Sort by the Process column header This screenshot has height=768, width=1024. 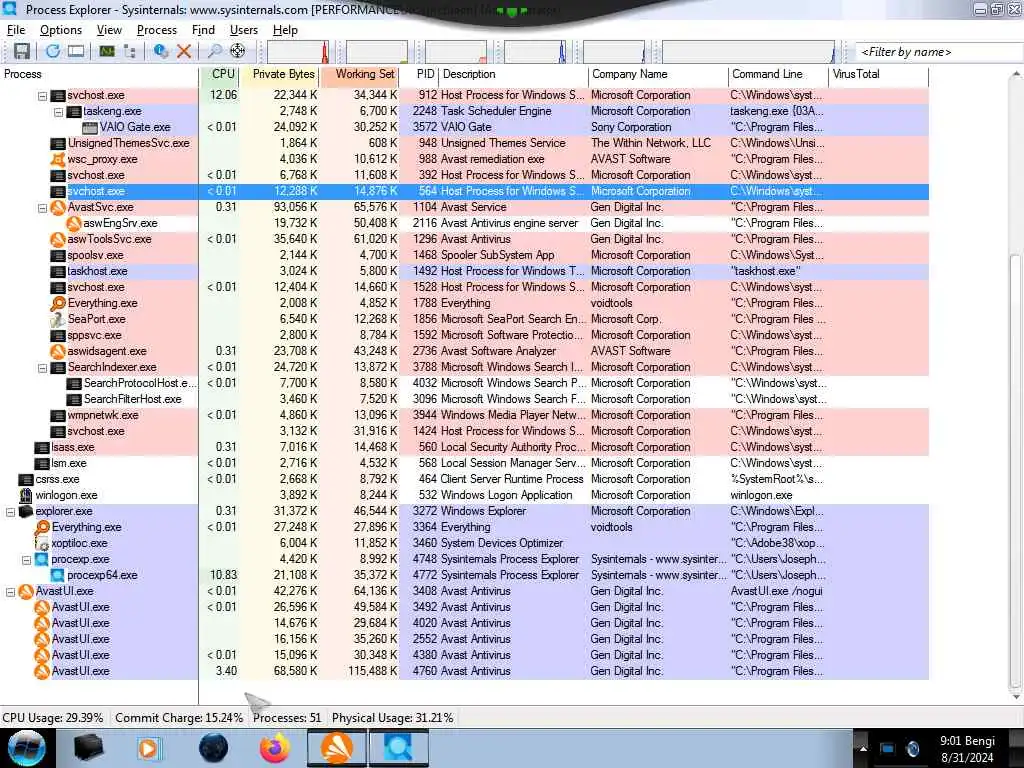pyautogui.click(x=99, y=74)
